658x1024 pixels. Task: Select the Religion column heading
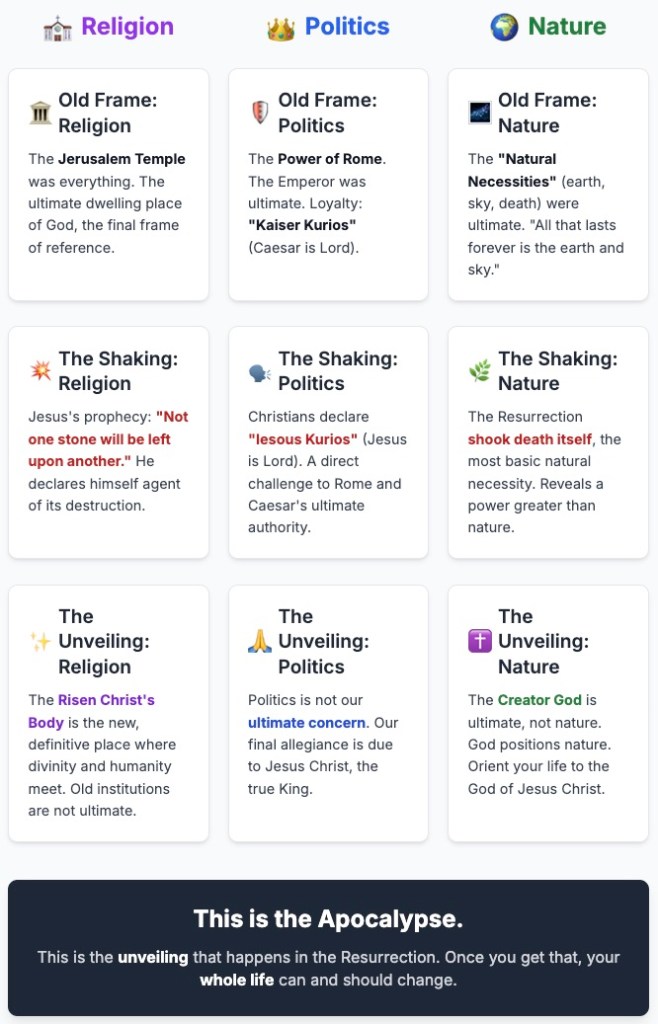tap(127, 27)
